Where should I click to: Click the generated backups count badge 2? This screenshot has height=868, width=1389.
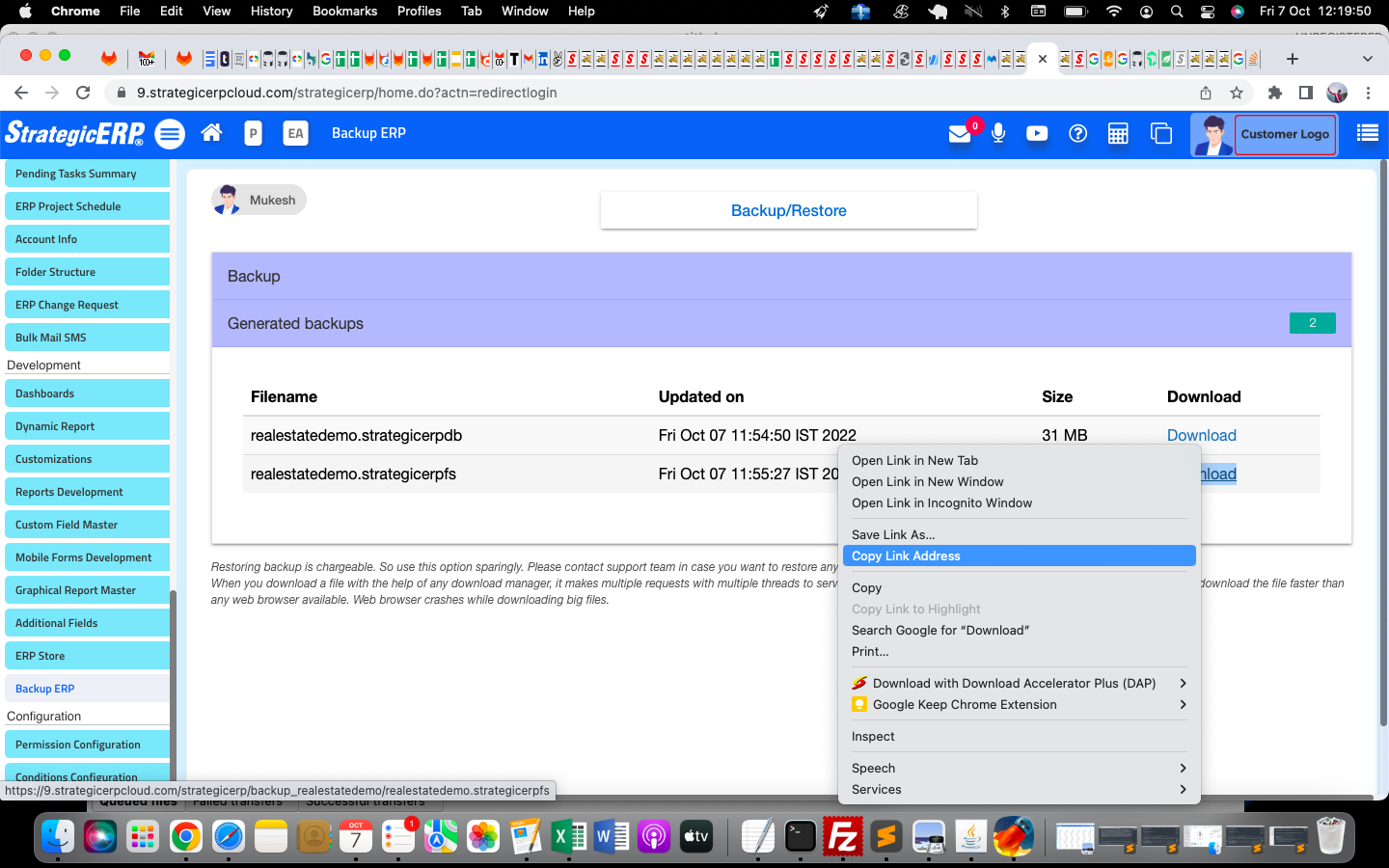click(x=1312, y=323)
